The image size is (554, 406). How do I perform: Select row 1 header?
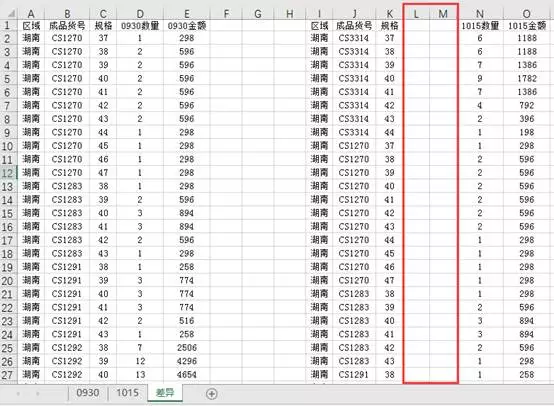click(x=8, y=25)
